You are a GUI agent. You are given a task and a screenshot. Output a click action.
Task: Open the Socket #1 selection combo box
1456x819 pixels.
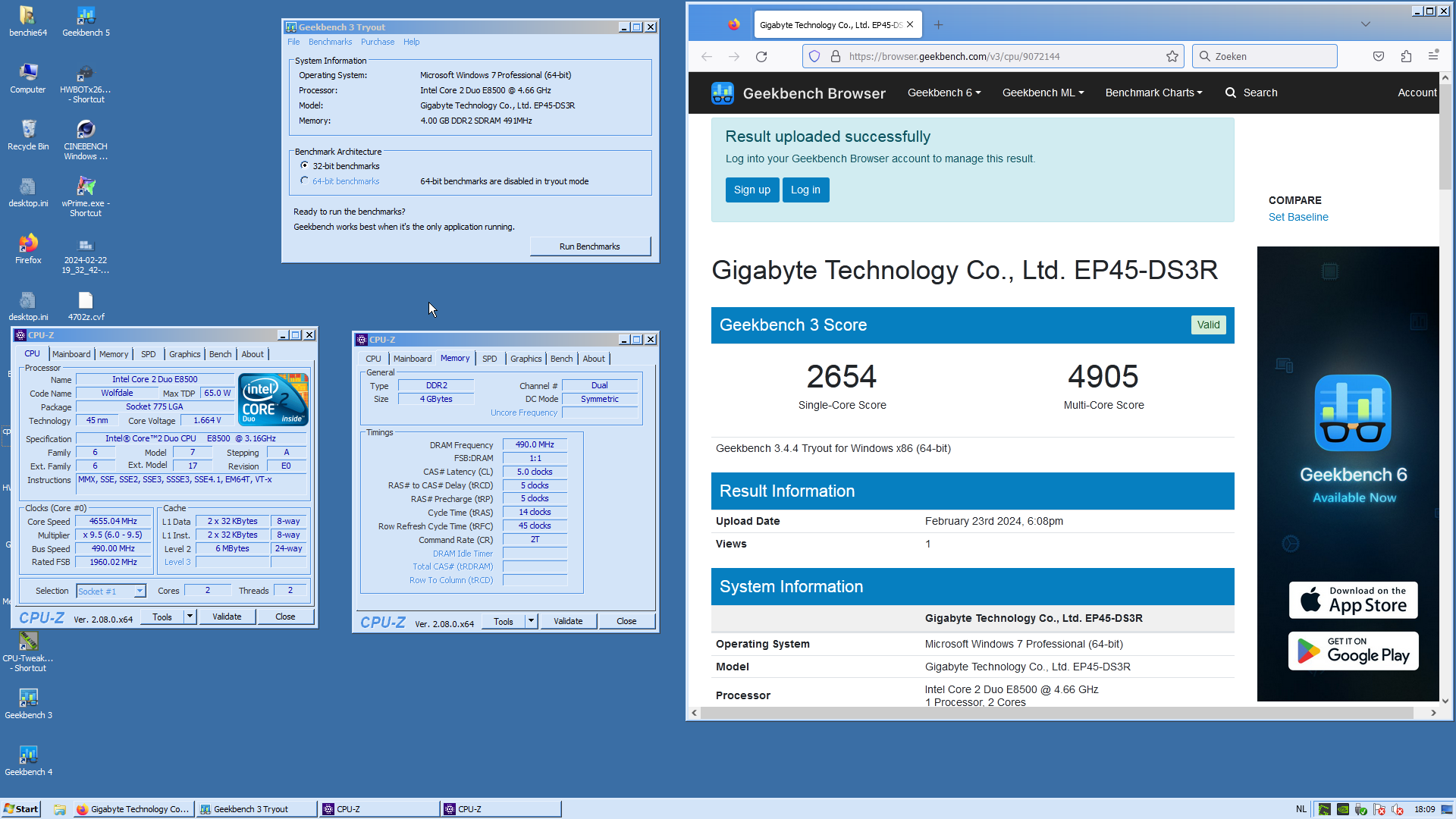111,591
